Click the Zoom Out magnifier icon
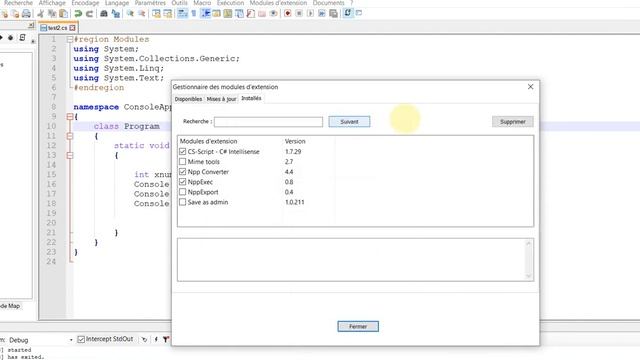Image resolution: width=640 pixels, height=360 pixels. (142, 13)
